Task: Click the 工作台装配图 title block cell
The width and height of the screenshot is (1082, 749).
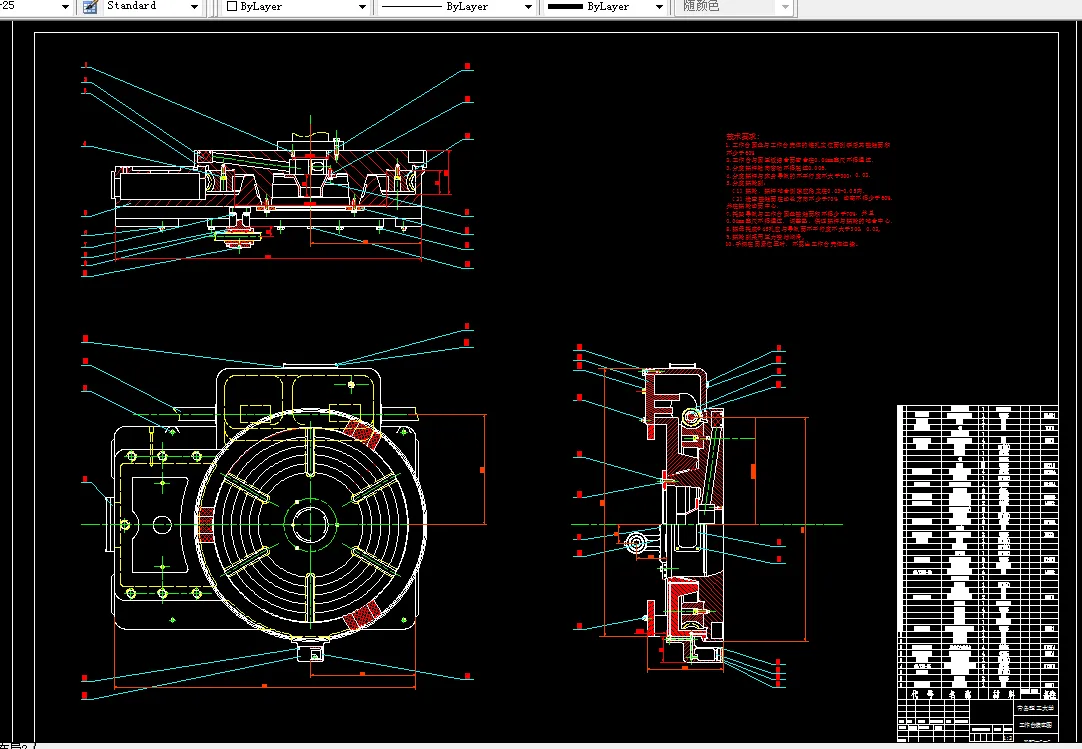Action: click(1036, 725)
